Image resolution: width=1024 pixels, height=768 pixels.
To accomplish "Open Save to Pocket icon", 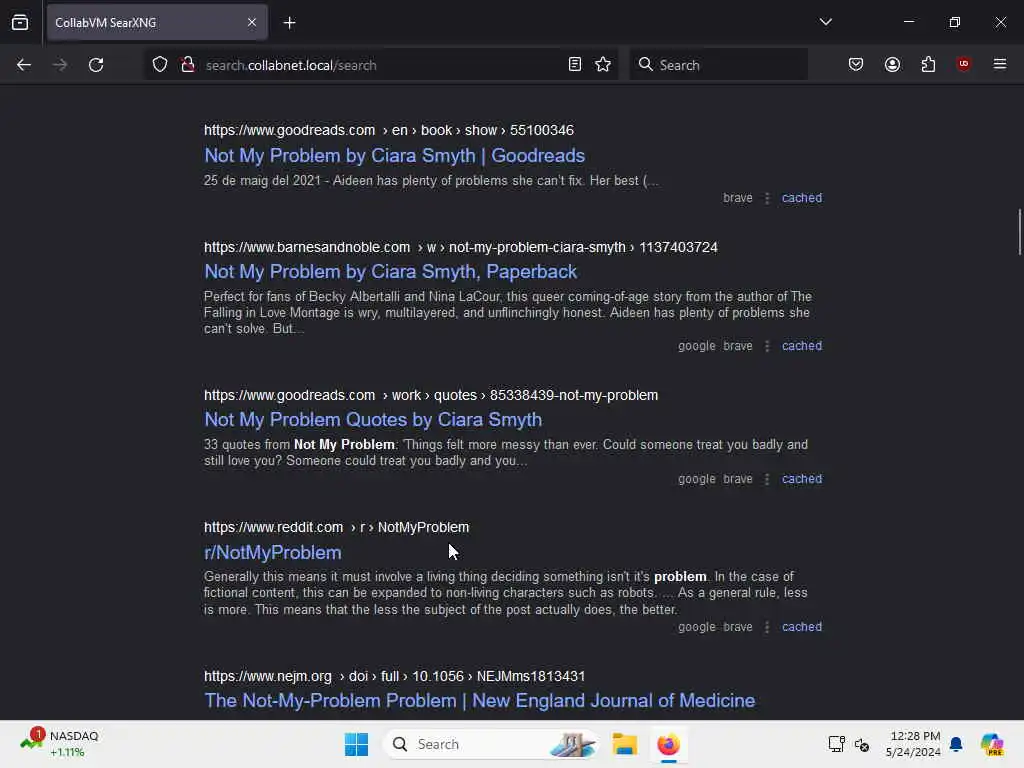I will pos(856,65).
